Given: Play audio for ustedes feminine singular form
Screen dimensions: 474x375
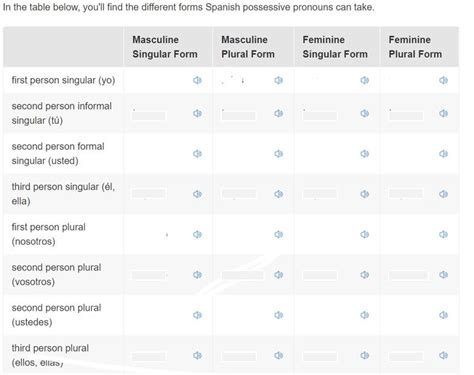Looking at the screenshot, I should coord(365,315).
